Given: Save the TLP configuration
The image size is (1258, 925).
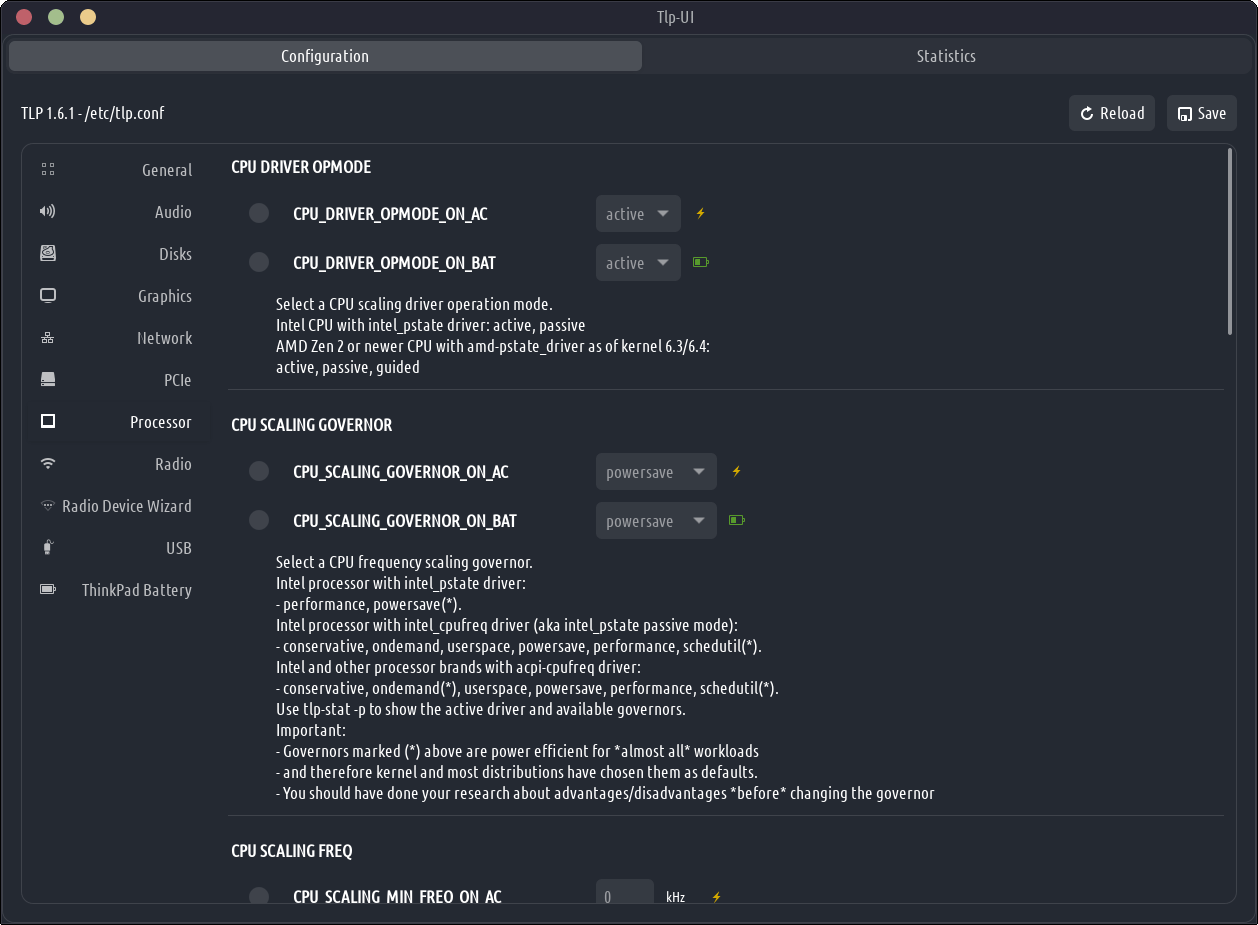Looking at the screenshot, I should pos(1202,113).
